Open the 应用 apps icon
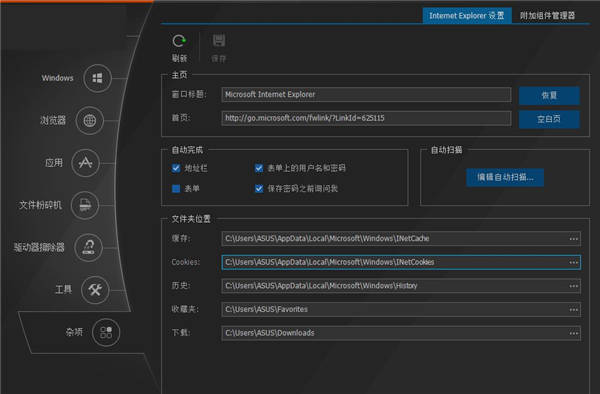600x394 pixels. click(85, 163)
